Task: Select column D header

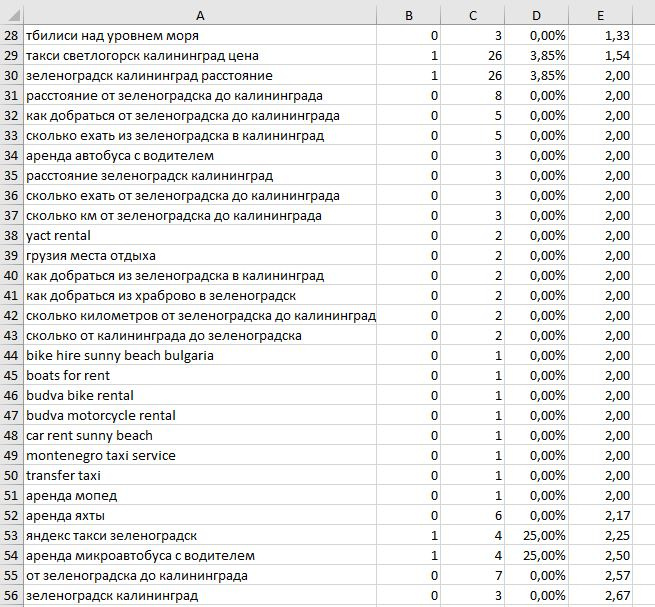Action: coord(536,15)
